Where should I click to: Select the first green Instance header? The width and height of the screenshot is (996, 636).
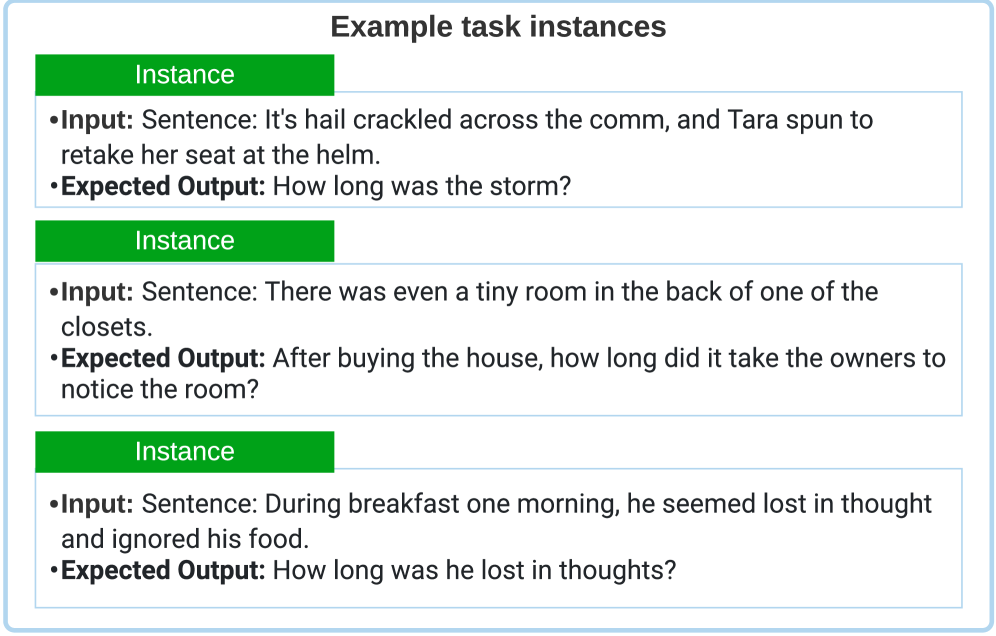[x=184, y=75]
